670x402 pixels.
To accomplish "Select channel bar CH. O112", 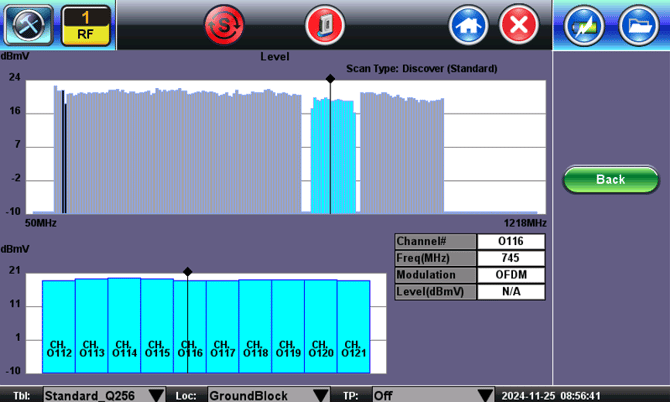I will (59, 327).
